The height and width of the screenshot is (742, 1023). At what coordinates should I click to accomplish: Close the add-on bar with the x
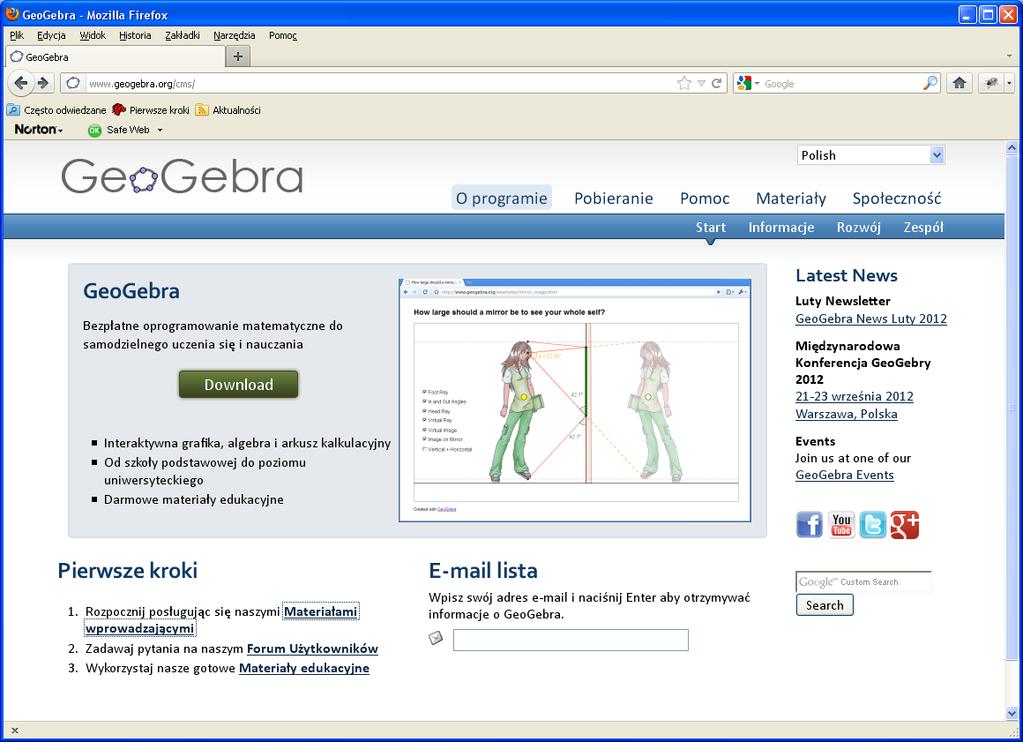(14, 730)
